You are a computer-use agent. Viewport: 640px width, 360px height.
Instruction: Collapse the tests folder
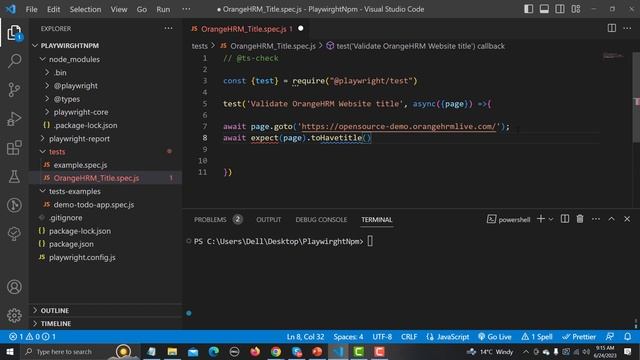tap(42, 151)
